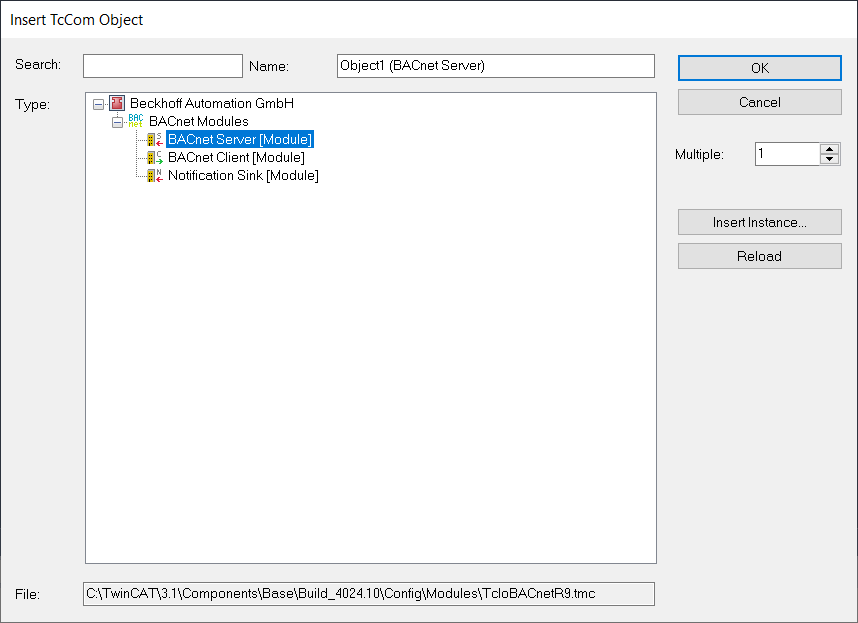Click the BACnet Server module icon
This screenshot has width=858, height=623.
pos(155,139)
